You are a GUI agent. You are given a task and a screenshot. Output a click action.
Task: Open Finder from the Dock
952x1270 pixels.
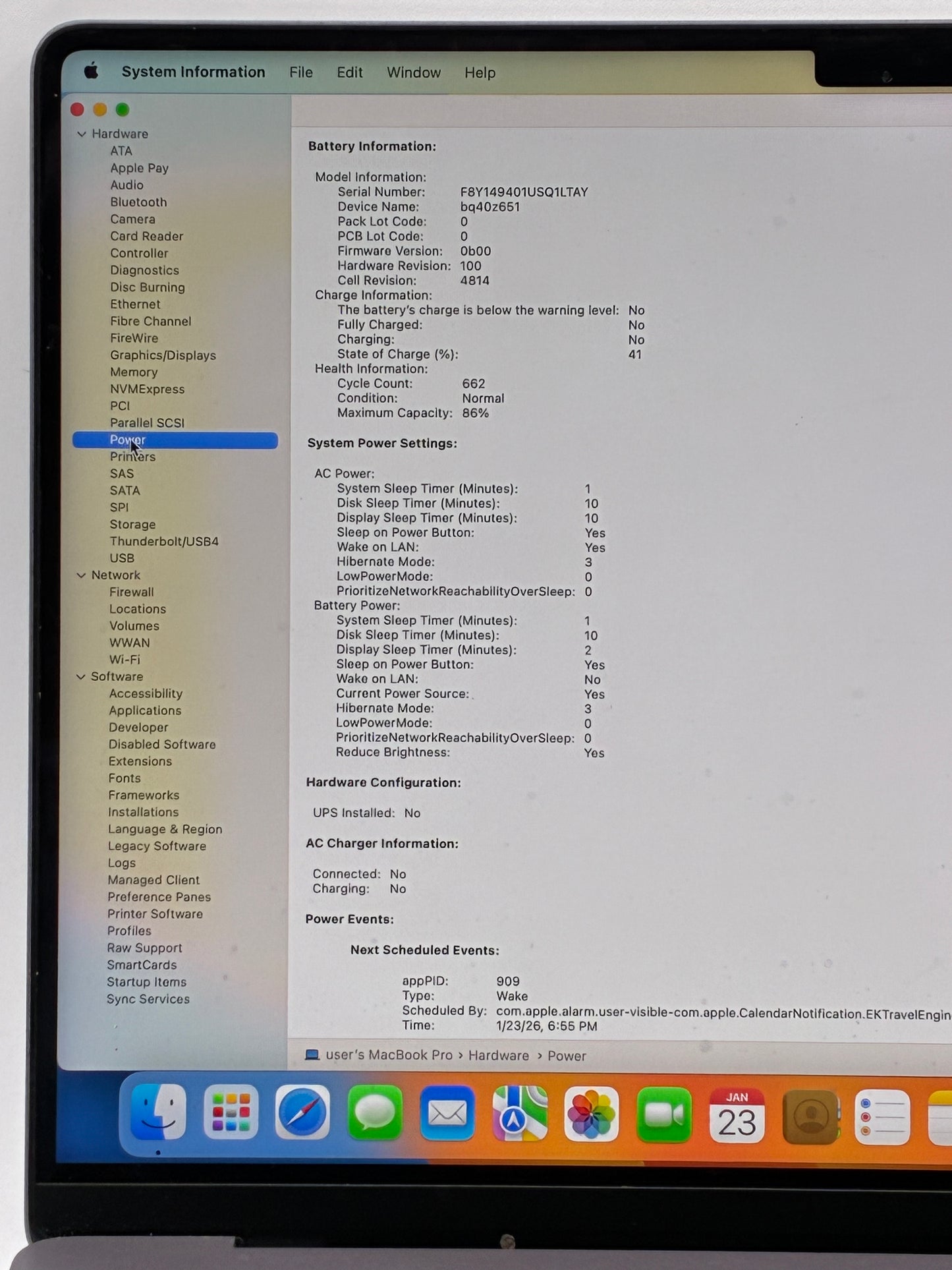(x=158, y=1112)
